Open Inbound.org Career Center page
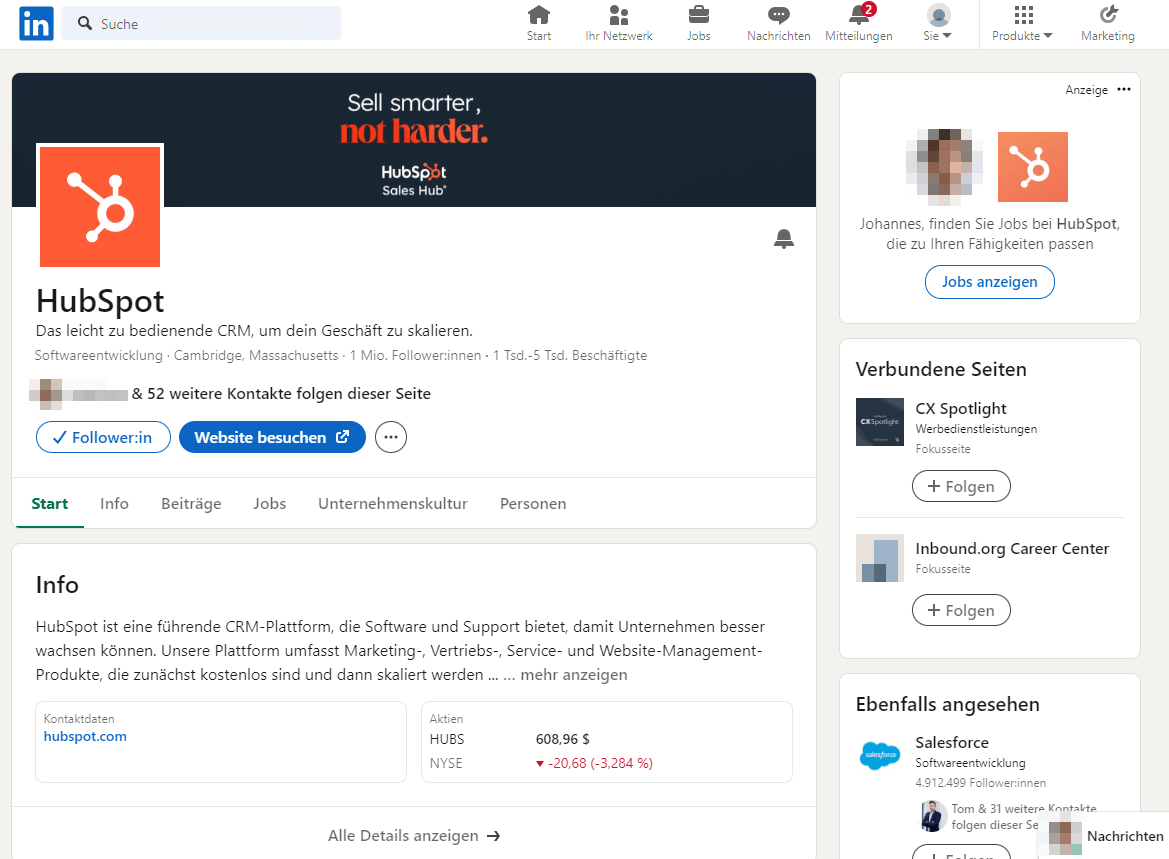Viewport: 1169px width, 859px height. pyautogui.click(x=1012, y=549)
